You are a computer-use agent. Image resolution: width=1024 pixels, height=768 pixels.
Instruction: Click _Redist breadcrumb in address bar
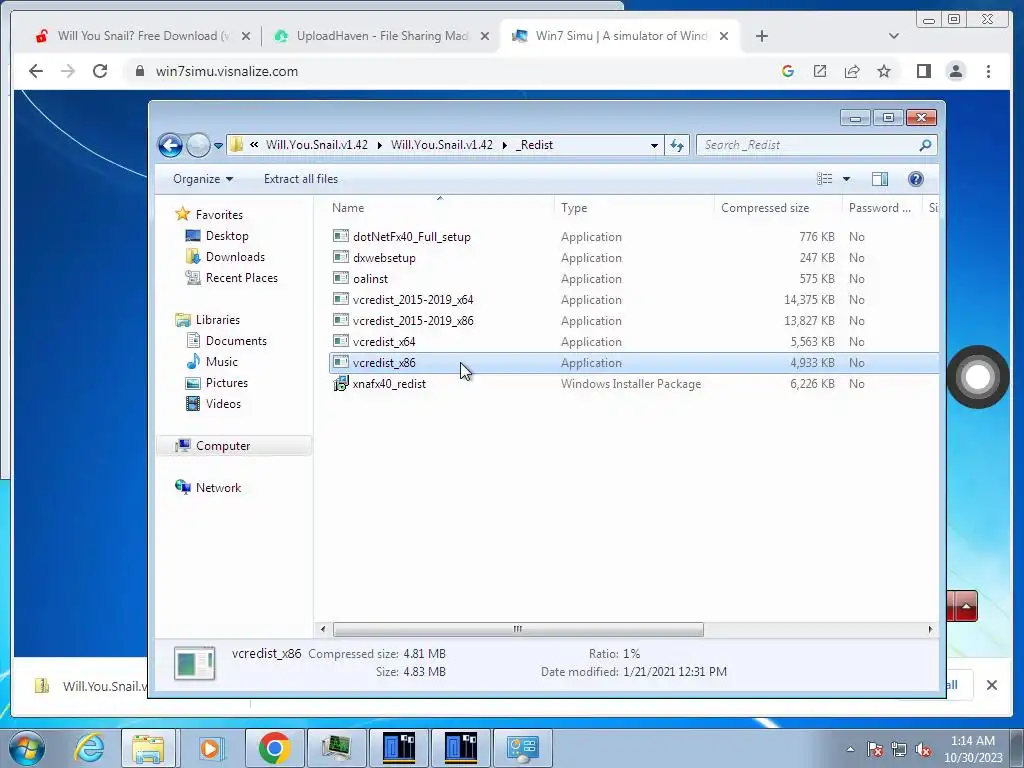tap(535, 145)
